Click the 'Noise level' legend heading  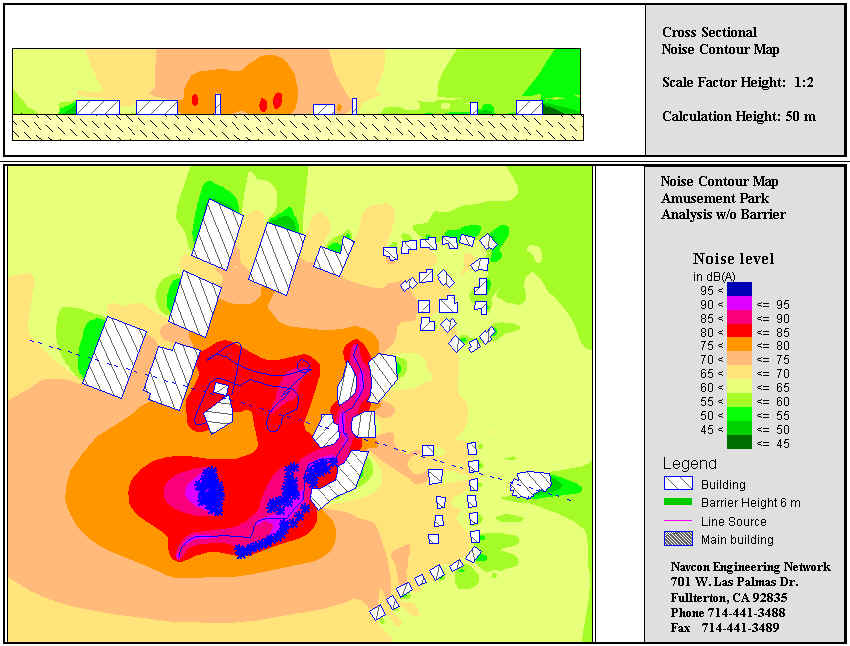733,259
